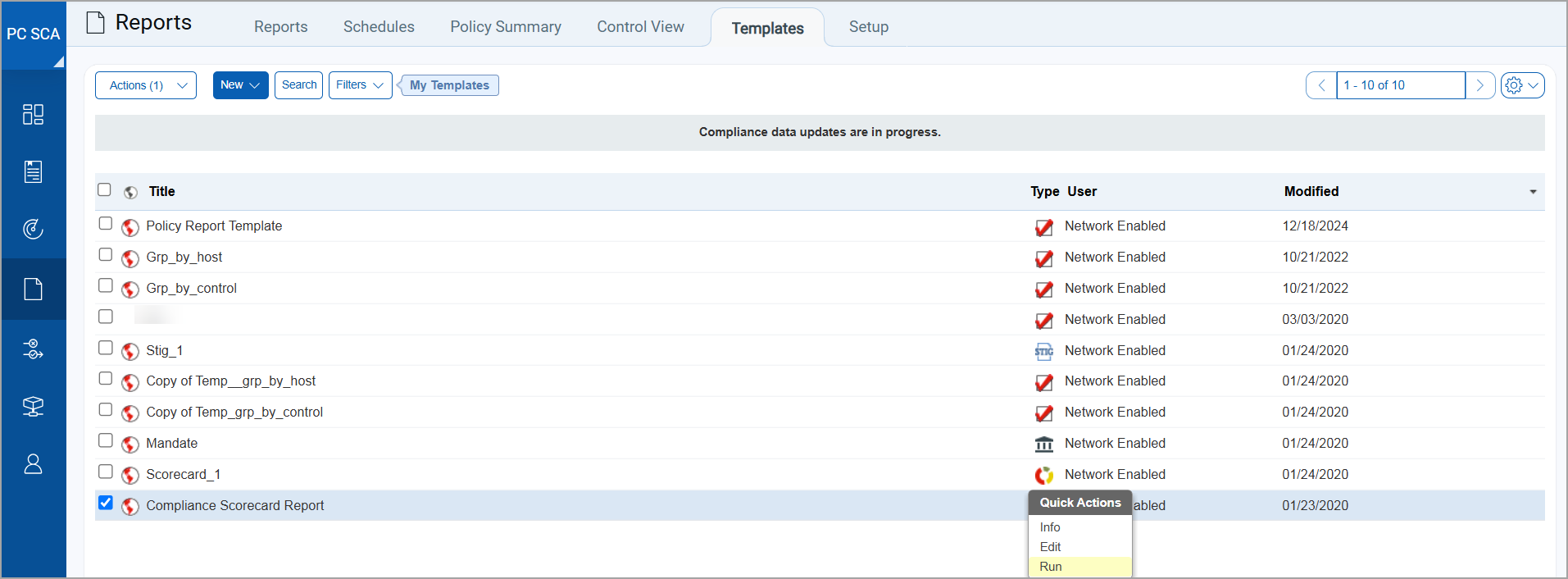Remove the My Templates filter tag
Screen dimensions: 1568x579
[x=449, y=85]
